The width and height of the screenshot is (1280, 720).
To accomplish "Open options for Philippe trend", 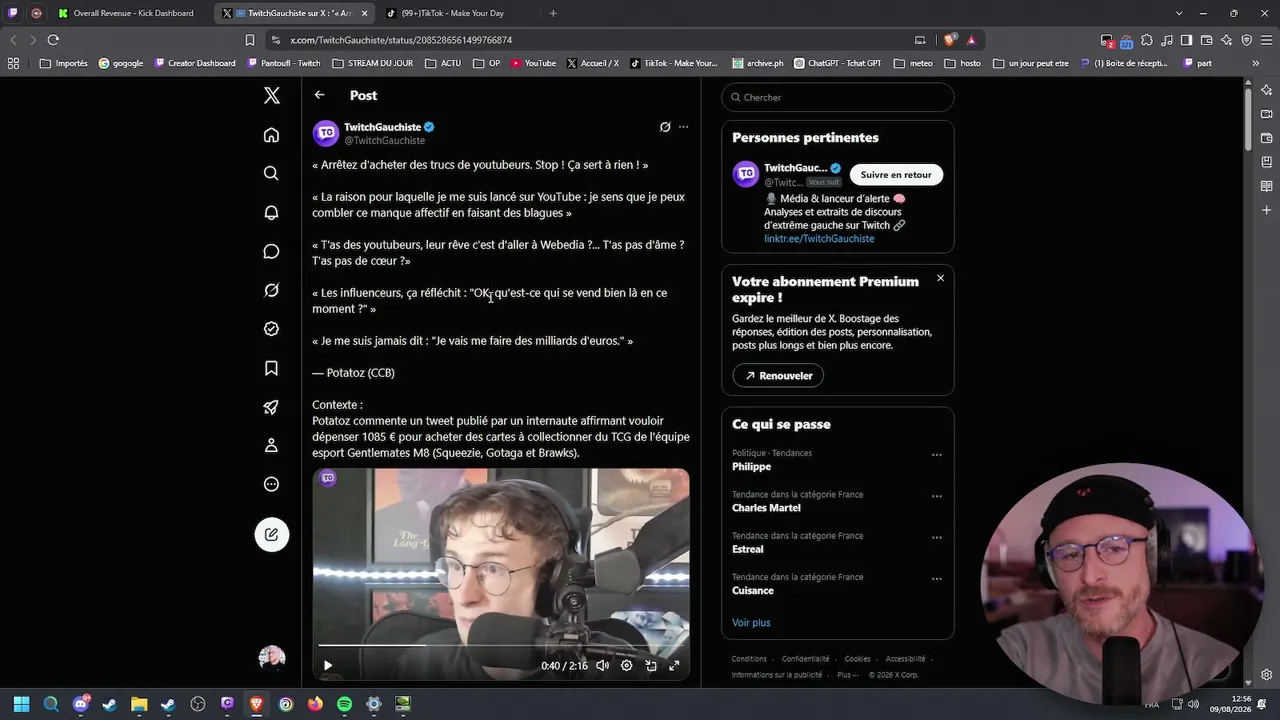I will point(937,455).
